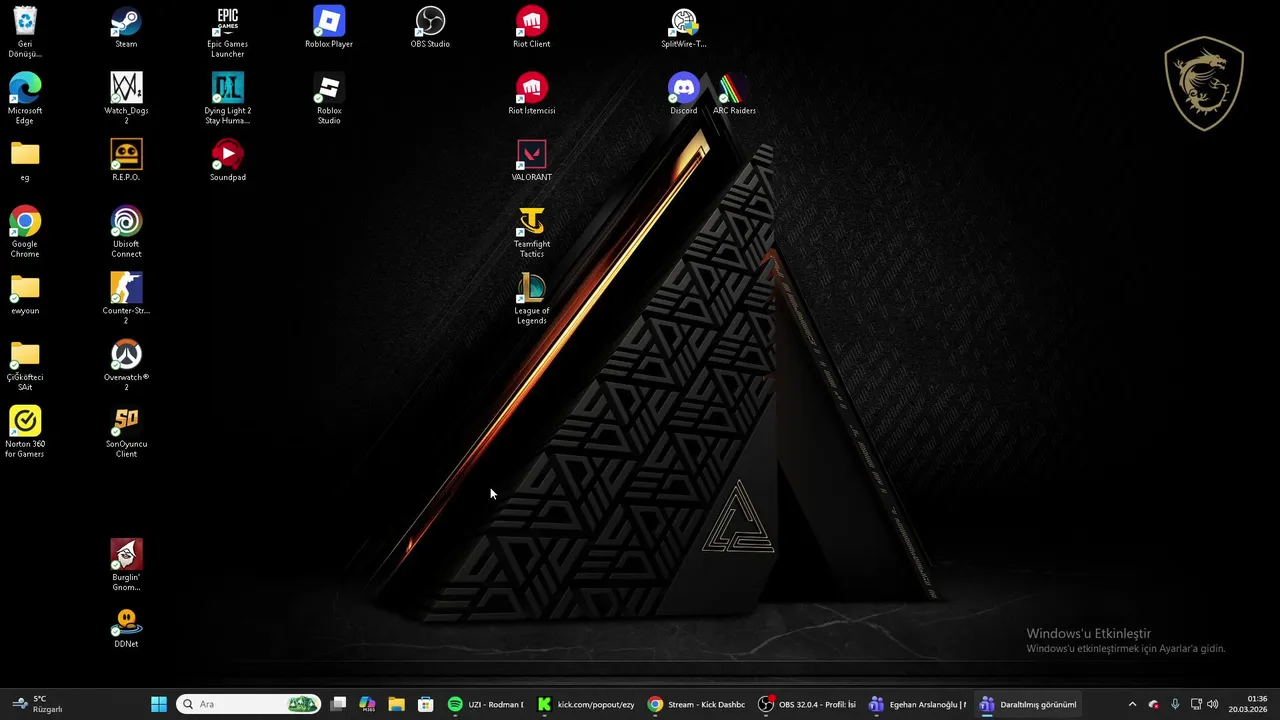Select the R.E.P.O. game shortcut
The width and height of the screenshot is (1280, 720).
pyautogui.click(x=126, y=160)
